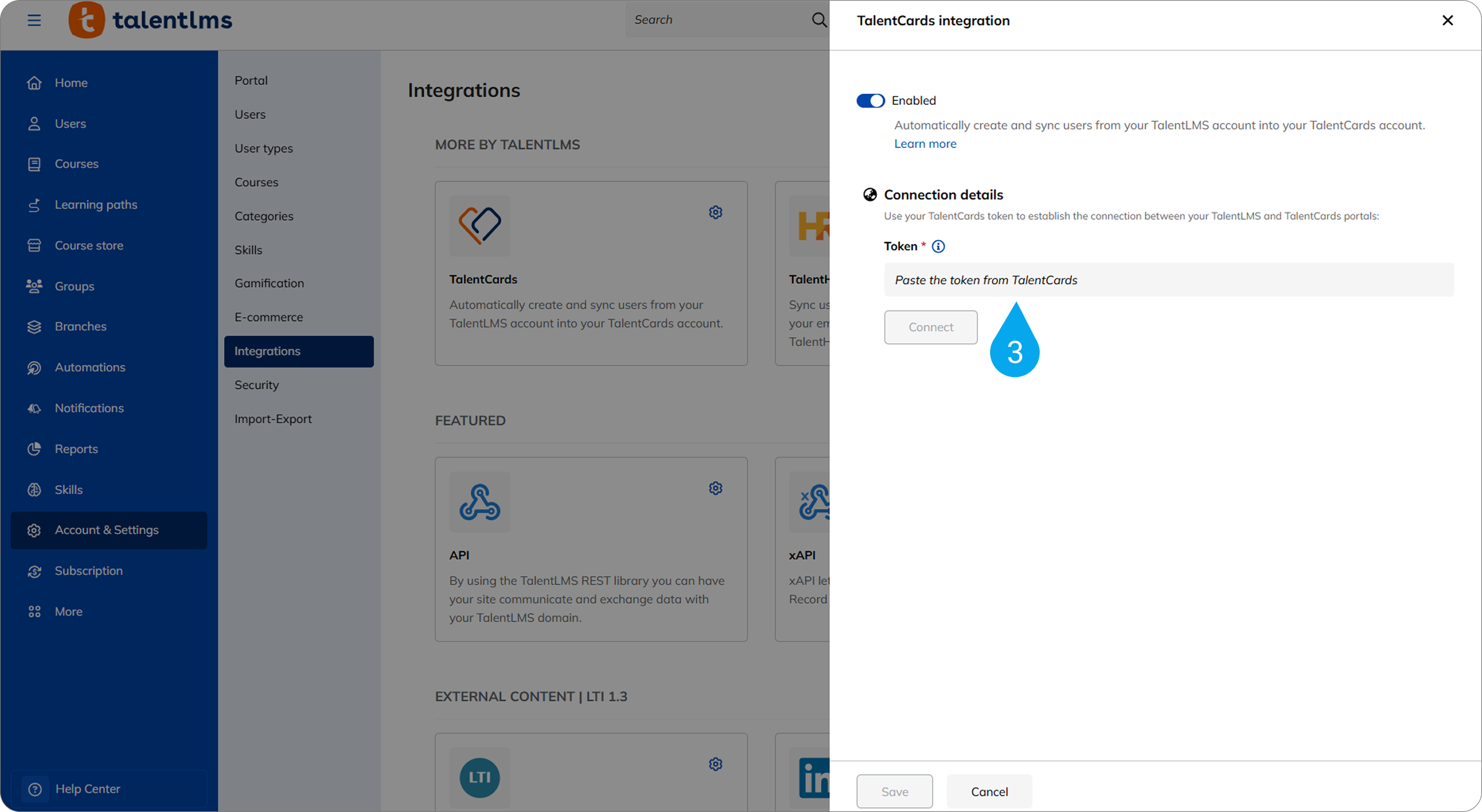
Task: Open the Learn more link
Action: tap(925, 143)
